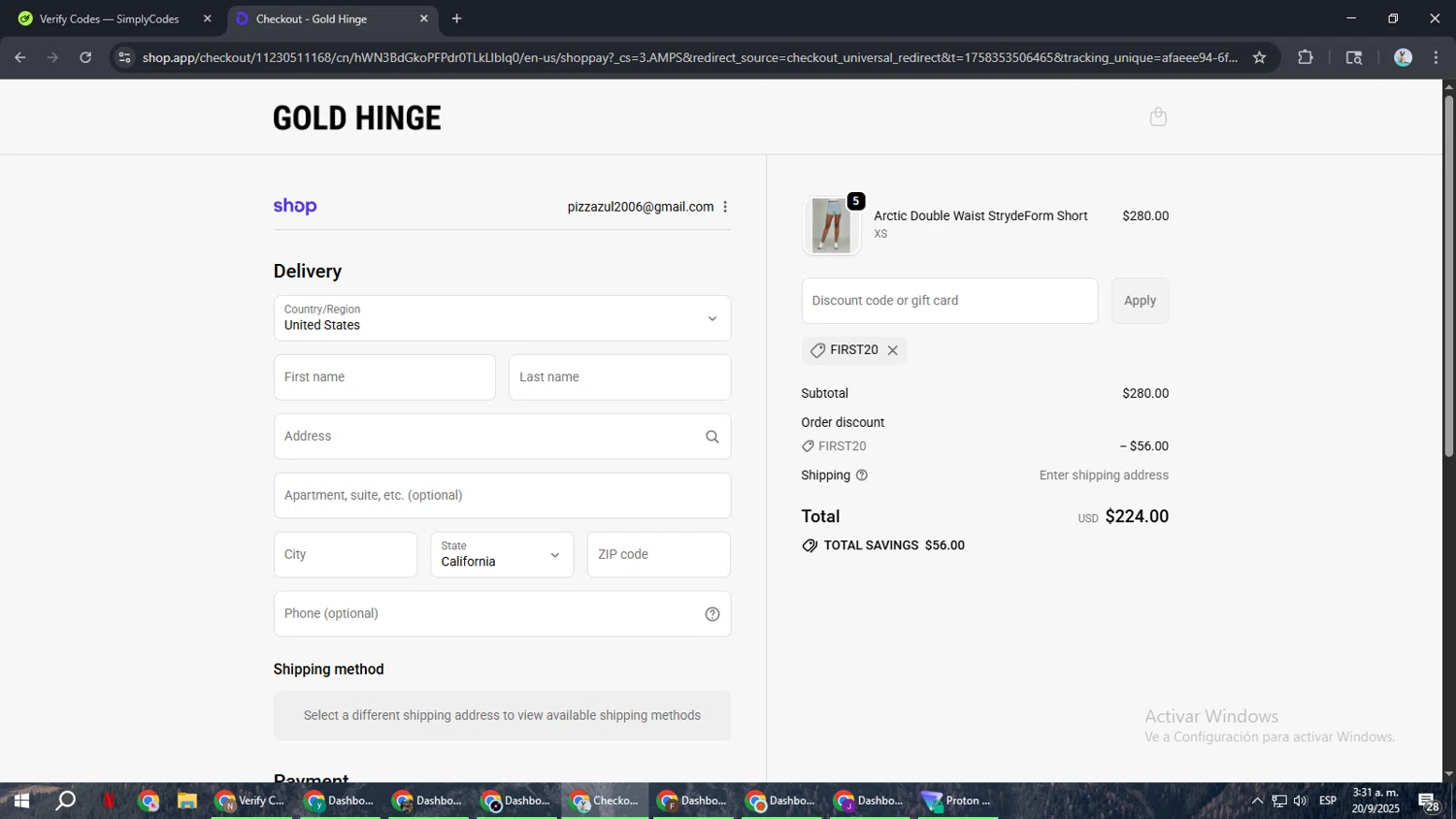Click the Gold Hinge store logo
The image size is (1456, 819).
pyautogui.click(x=356, y=118)
